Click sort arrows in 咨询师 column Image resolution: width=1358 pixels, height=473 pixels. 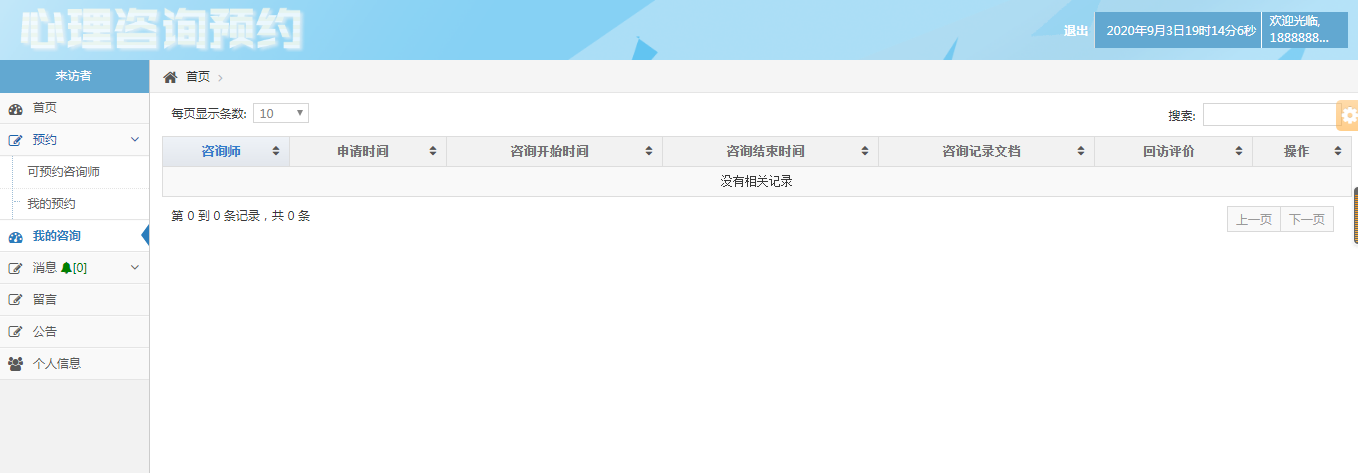(276, 151)
